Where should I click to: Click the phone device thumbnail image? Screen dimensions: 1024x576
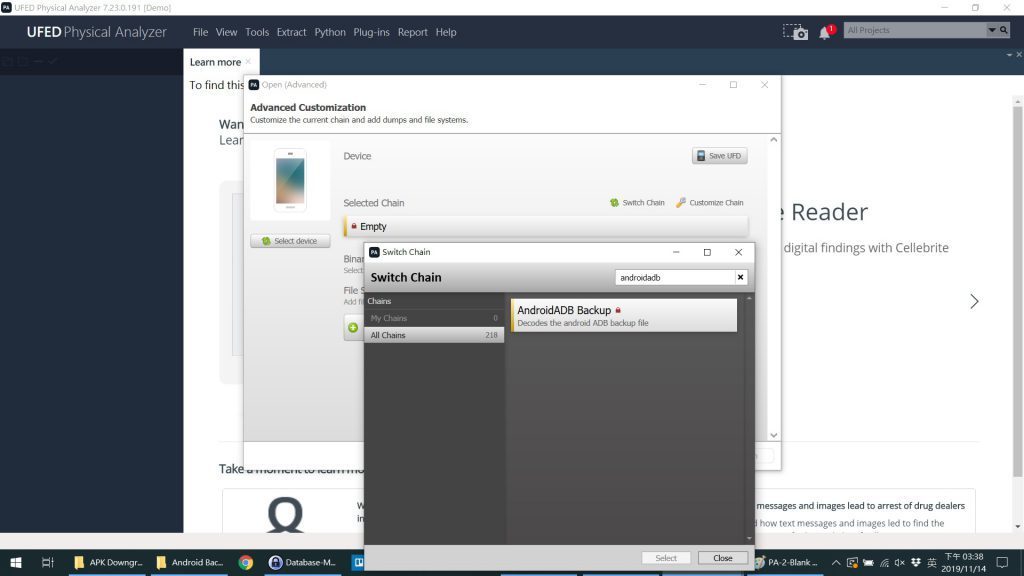[x=290, y=180]
